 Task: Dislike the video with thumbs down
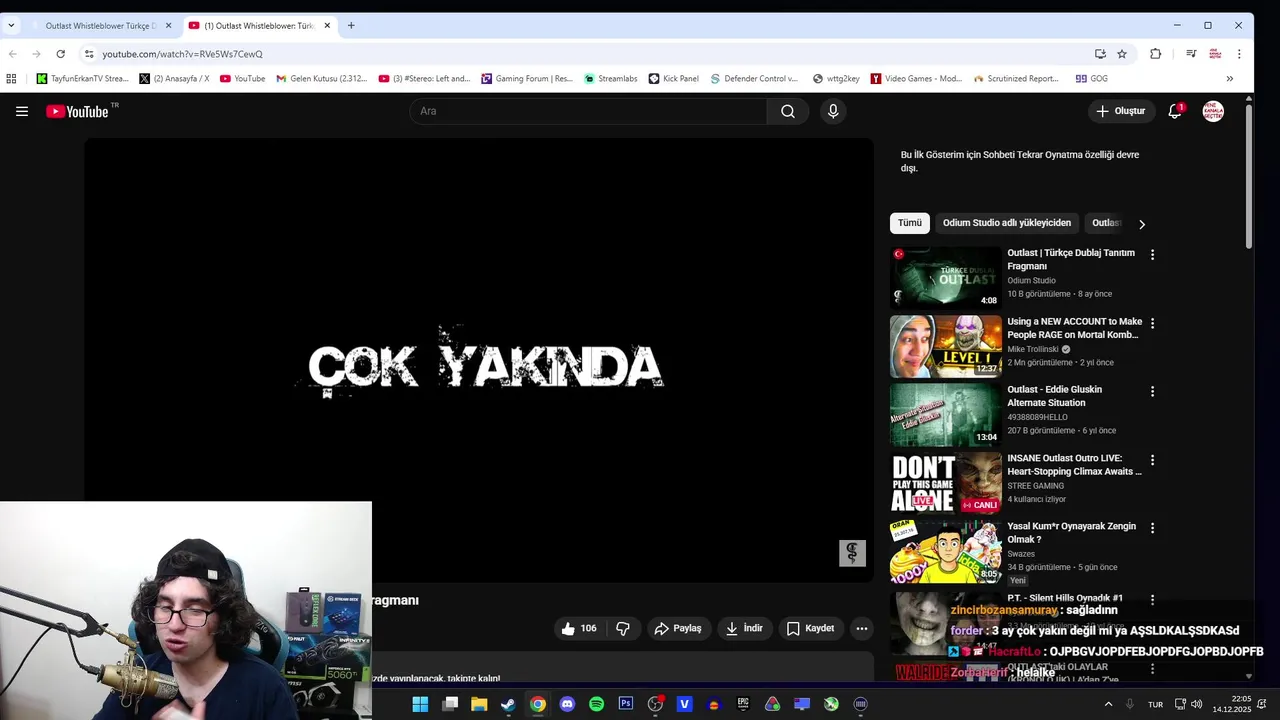623,628
